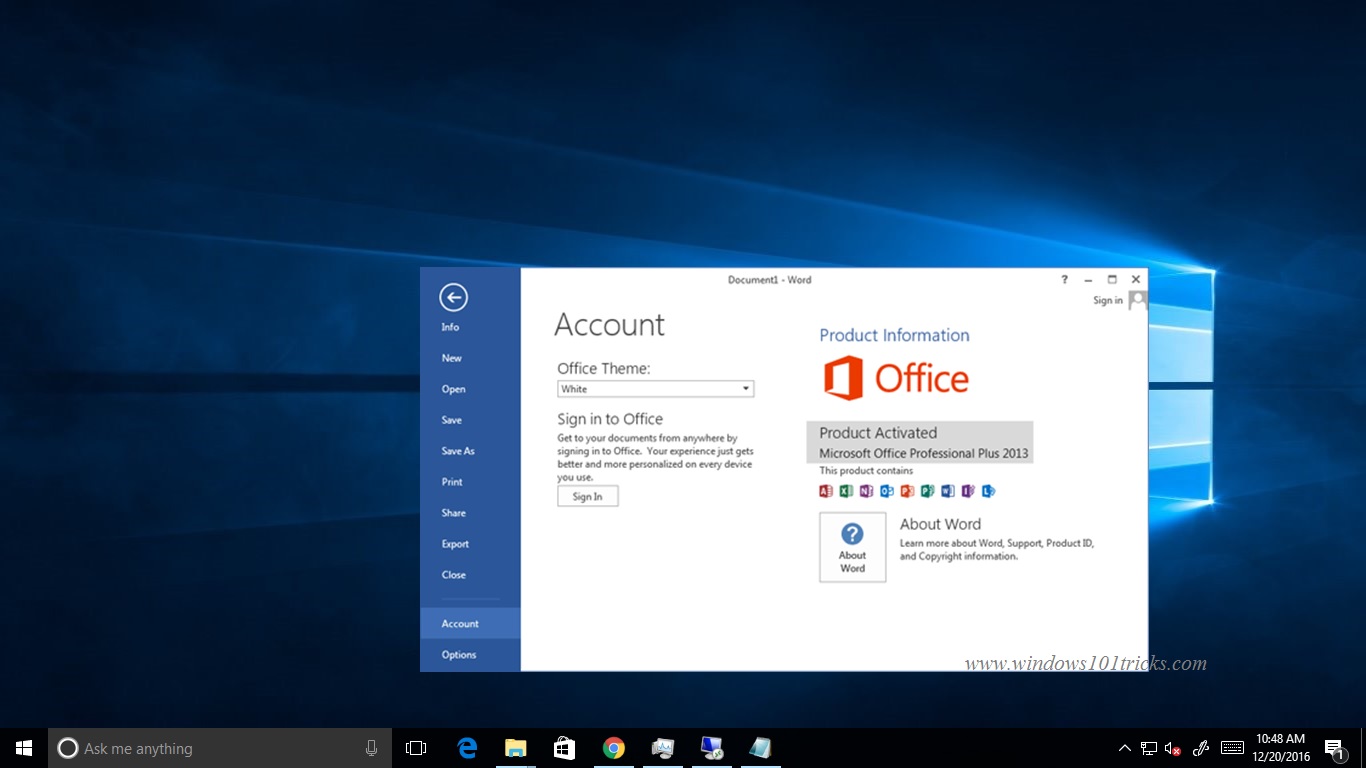Click the Cortana Ask me anything search box

(x=220, y=748)
